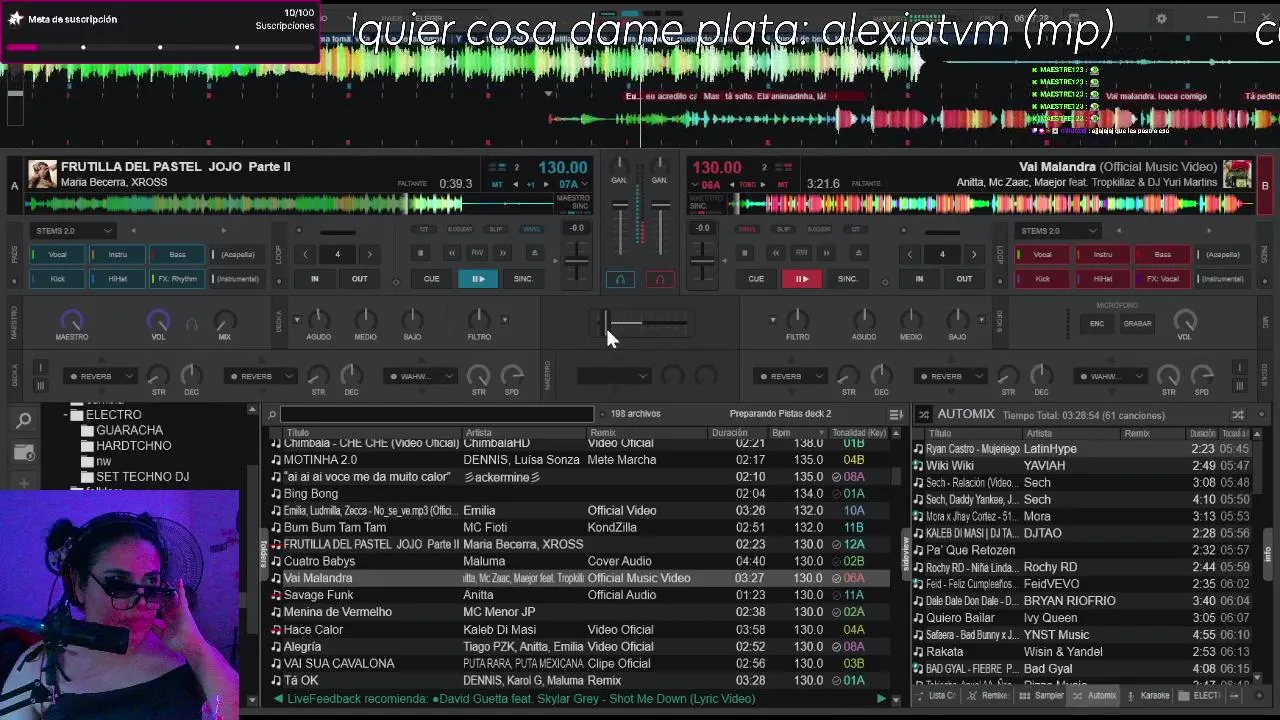
Task: Switch to Automix tab in sideview
Action: coord(1094,696)
